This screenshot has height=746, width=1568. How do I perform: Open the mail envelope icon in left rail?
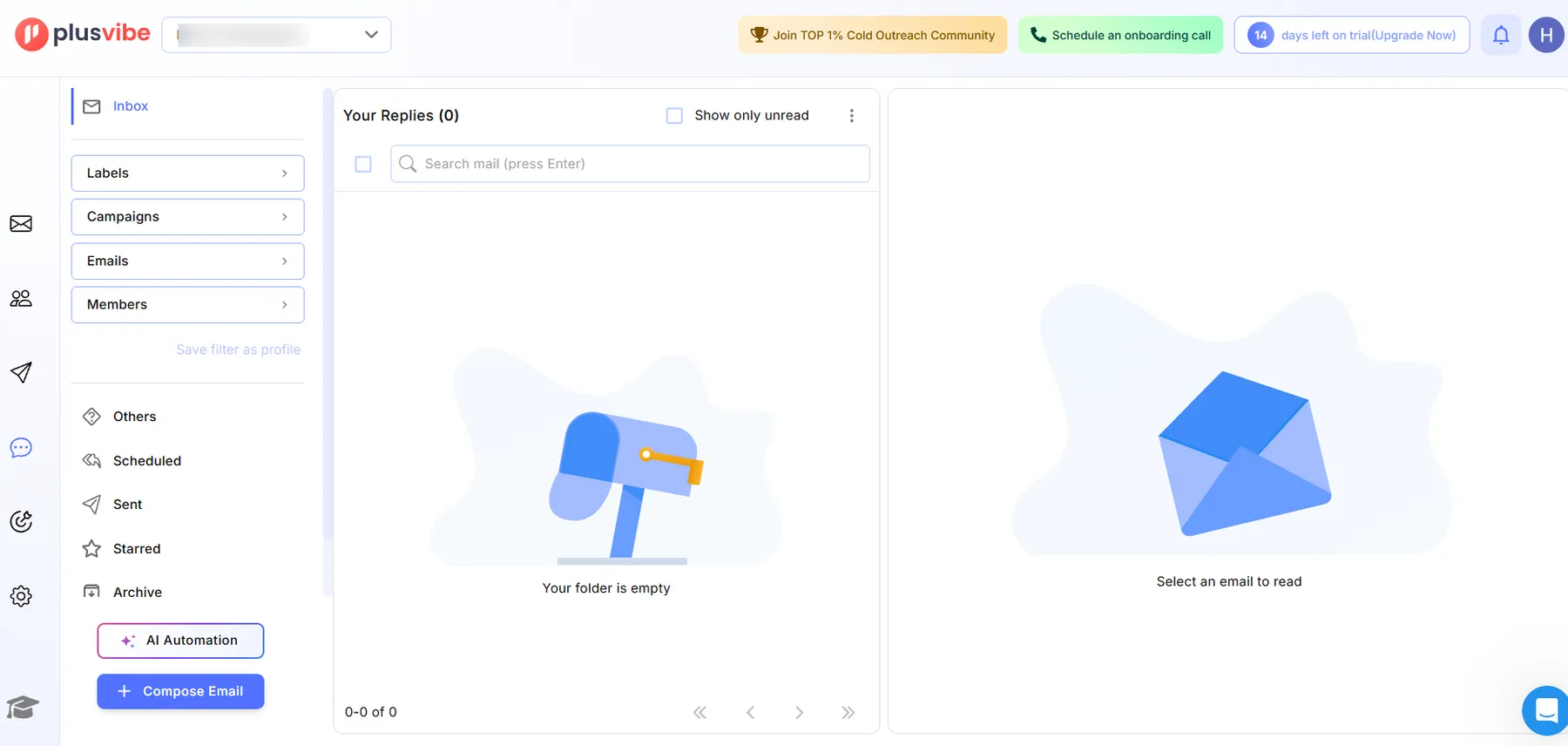[21, 224]
